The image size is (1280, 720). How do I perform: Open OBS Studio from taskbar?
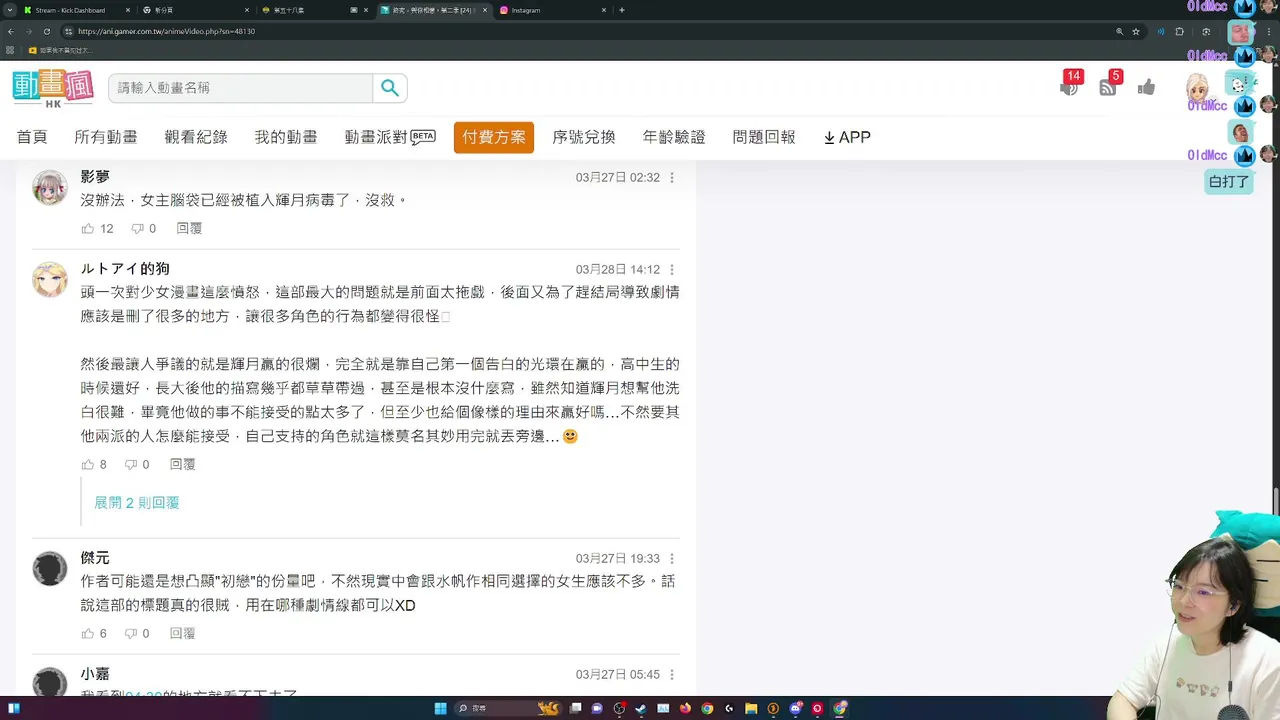click(x=619, y=708)
